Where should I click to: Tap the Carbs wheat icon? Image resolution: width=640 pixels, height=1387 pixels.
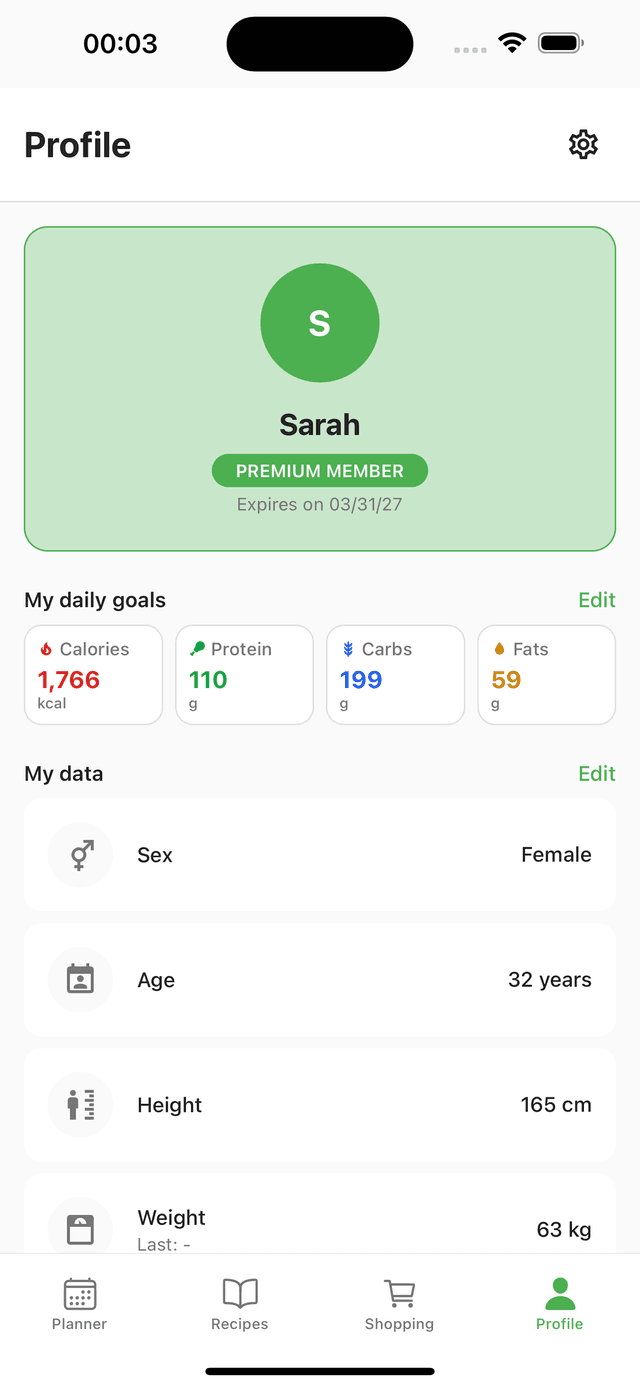[348, 649]
